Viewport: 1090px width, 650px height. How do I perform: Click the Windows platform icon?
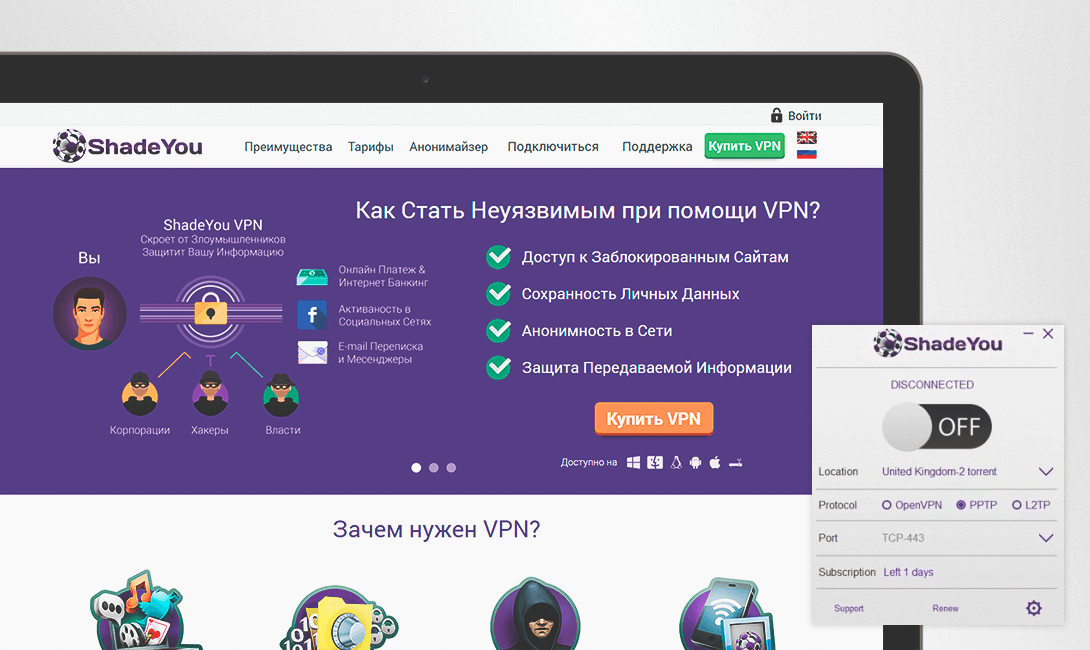click(633, 462)
